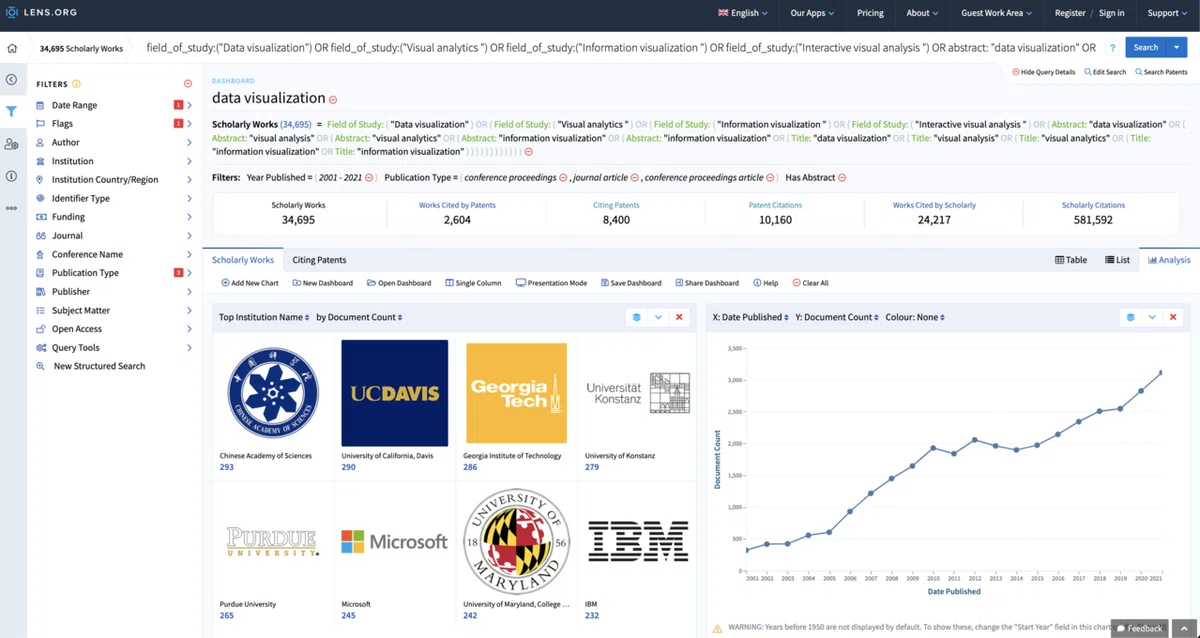Open the user settings icon in the sidebar
Screen dimensions: 1200x638
(x=12, y=144)
